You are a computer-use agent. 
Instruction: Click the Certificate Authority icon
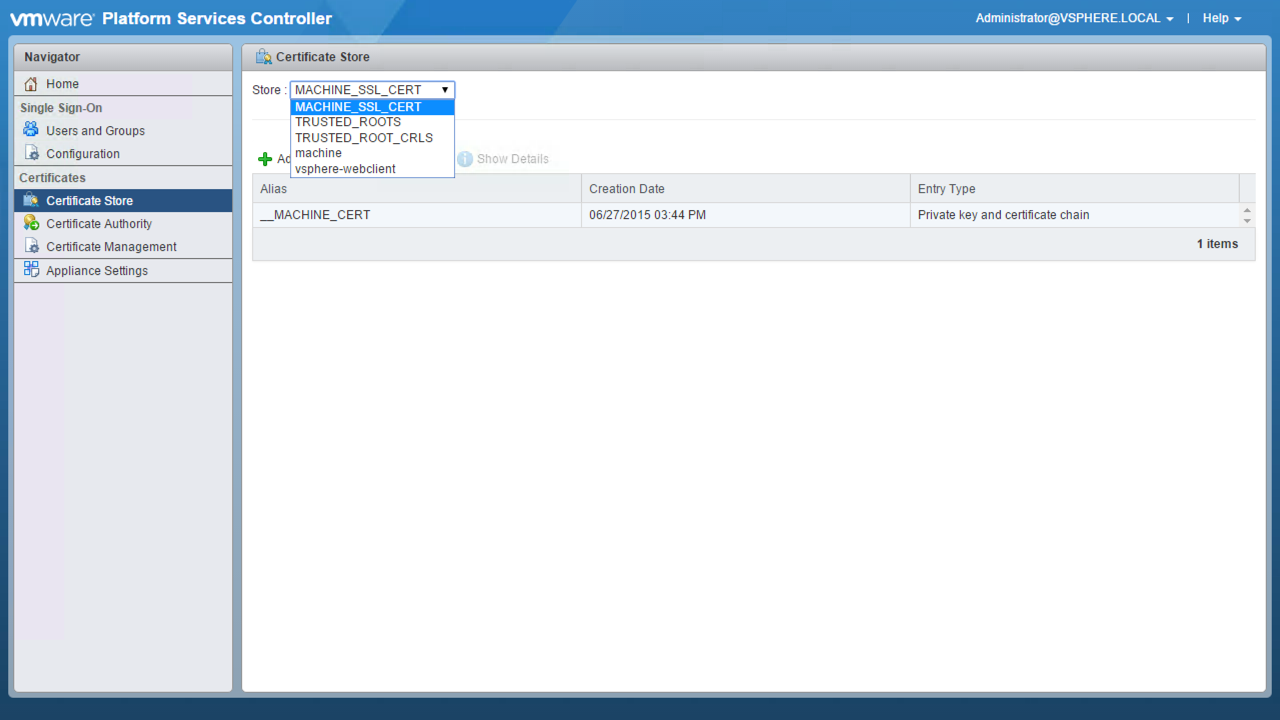pos(31,223)
